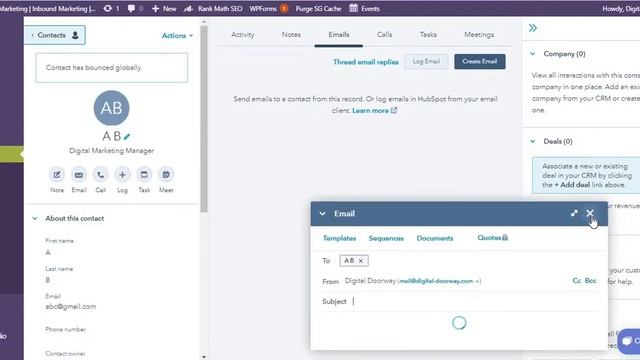Collapse the Company (0) section
Viewport: 640px width, 360px height.
533,54
